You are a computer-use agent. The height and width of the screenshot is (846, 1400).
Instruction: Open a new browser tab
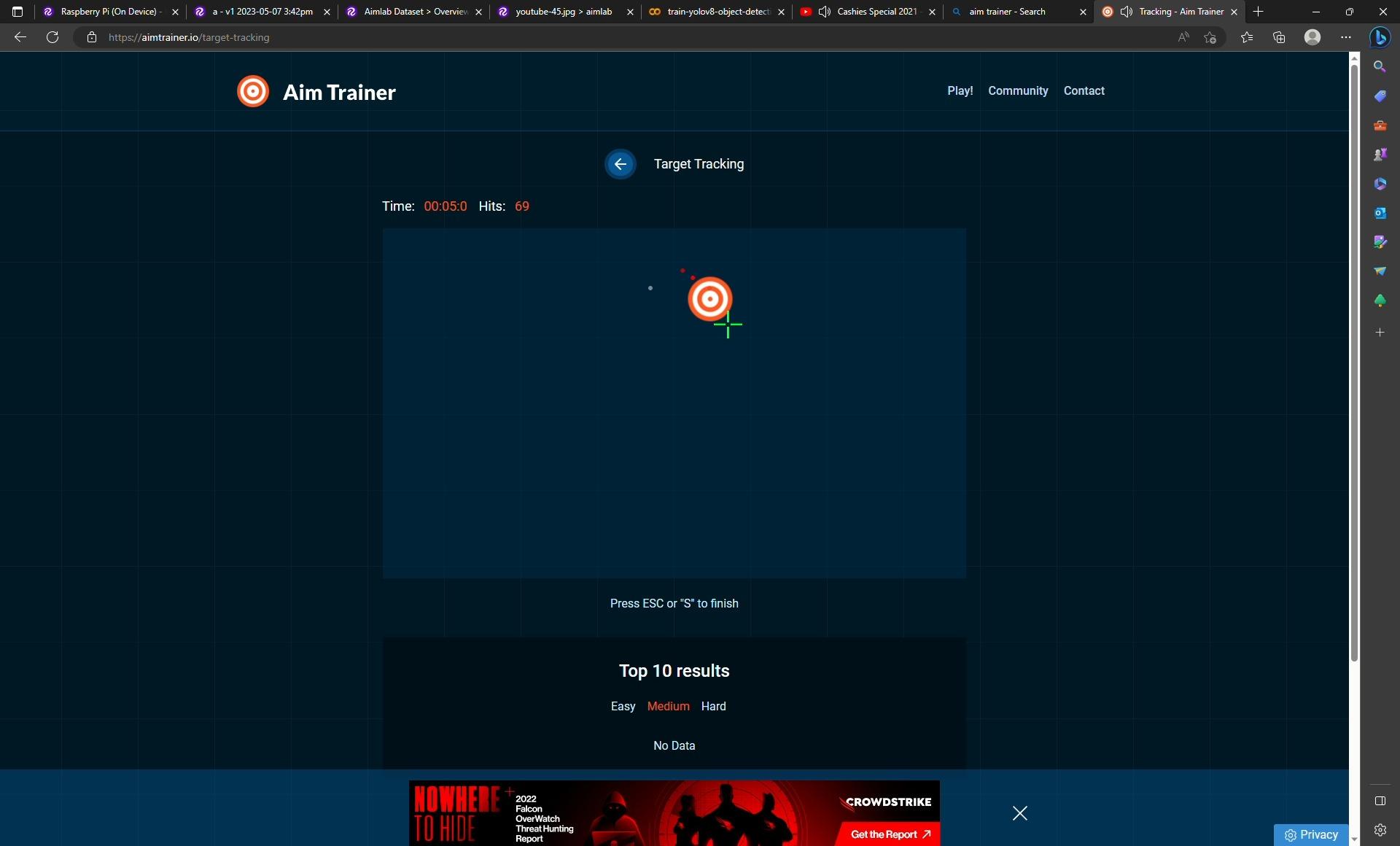[x=1259, y=12]
